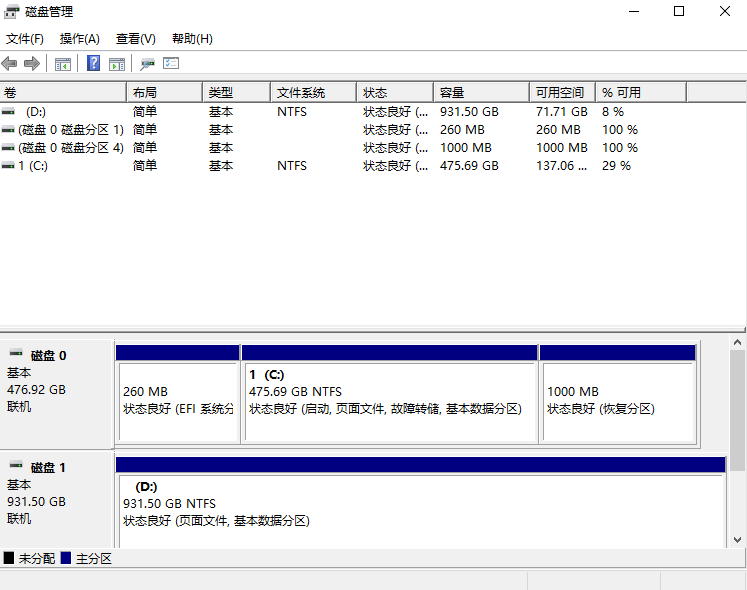The image size is (747, 590).
Task: Open the 文件(F) menu
Action: 25,39
